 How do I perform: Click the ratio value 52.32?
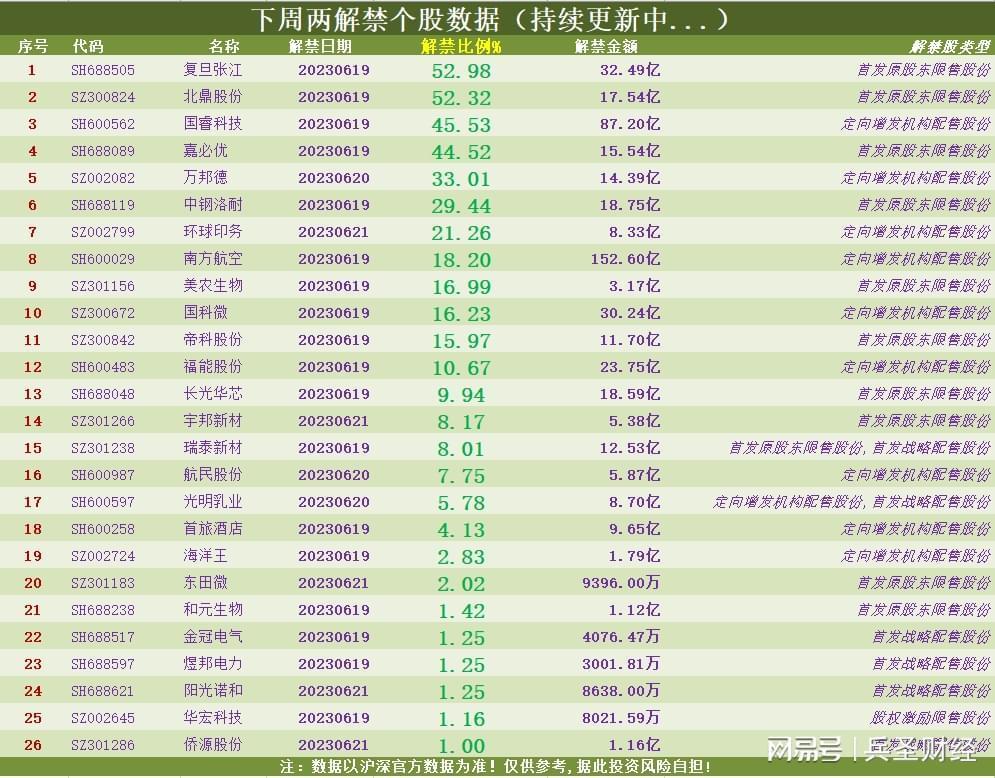[461, 98]
